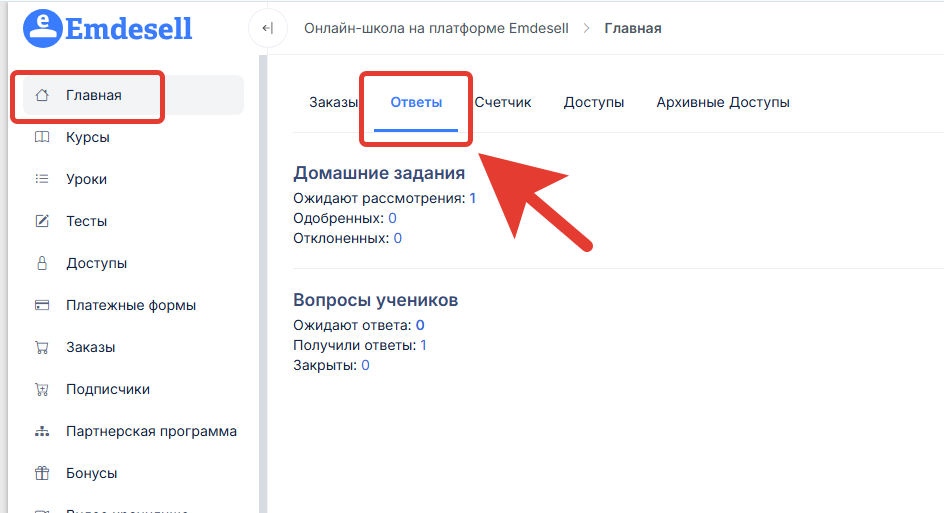944x513 pixels.
Task: Click the Получили ответы count link
Action: coord(423,345)
